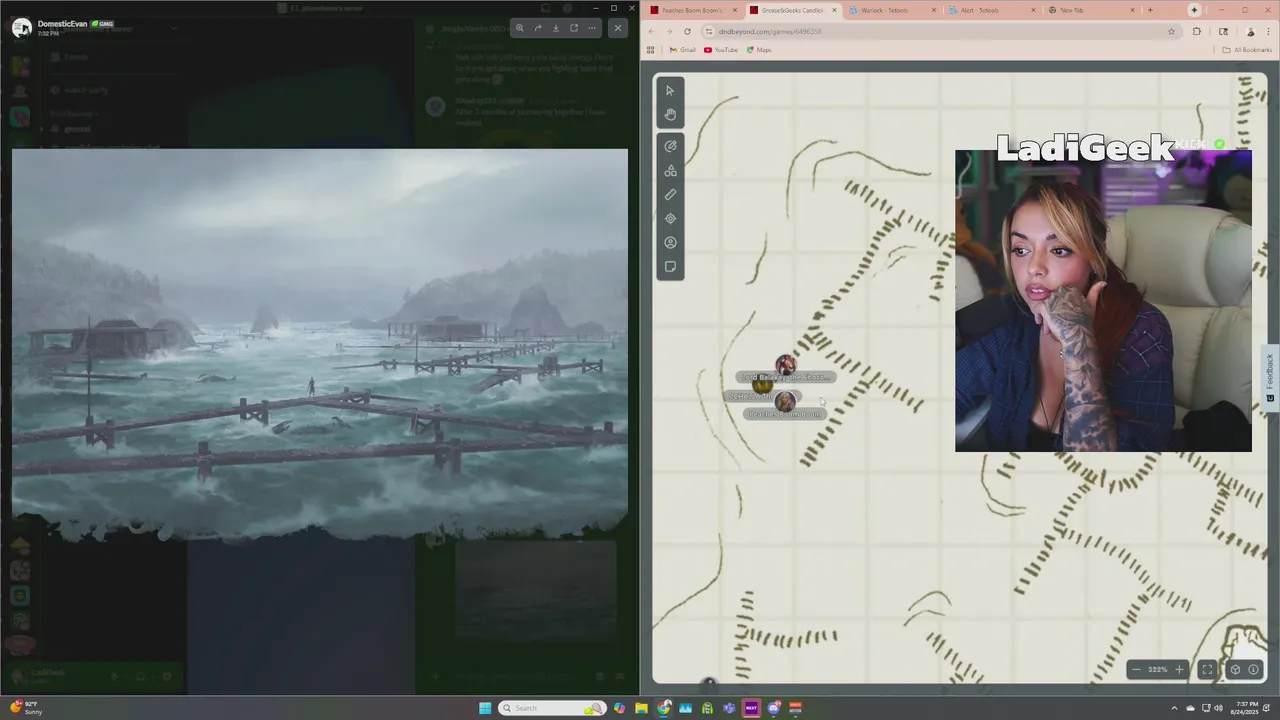Toggle fullscreen map view
Image resolution: width=1280 pixels, height=720 pixels.
click(x=1207, y=669)
